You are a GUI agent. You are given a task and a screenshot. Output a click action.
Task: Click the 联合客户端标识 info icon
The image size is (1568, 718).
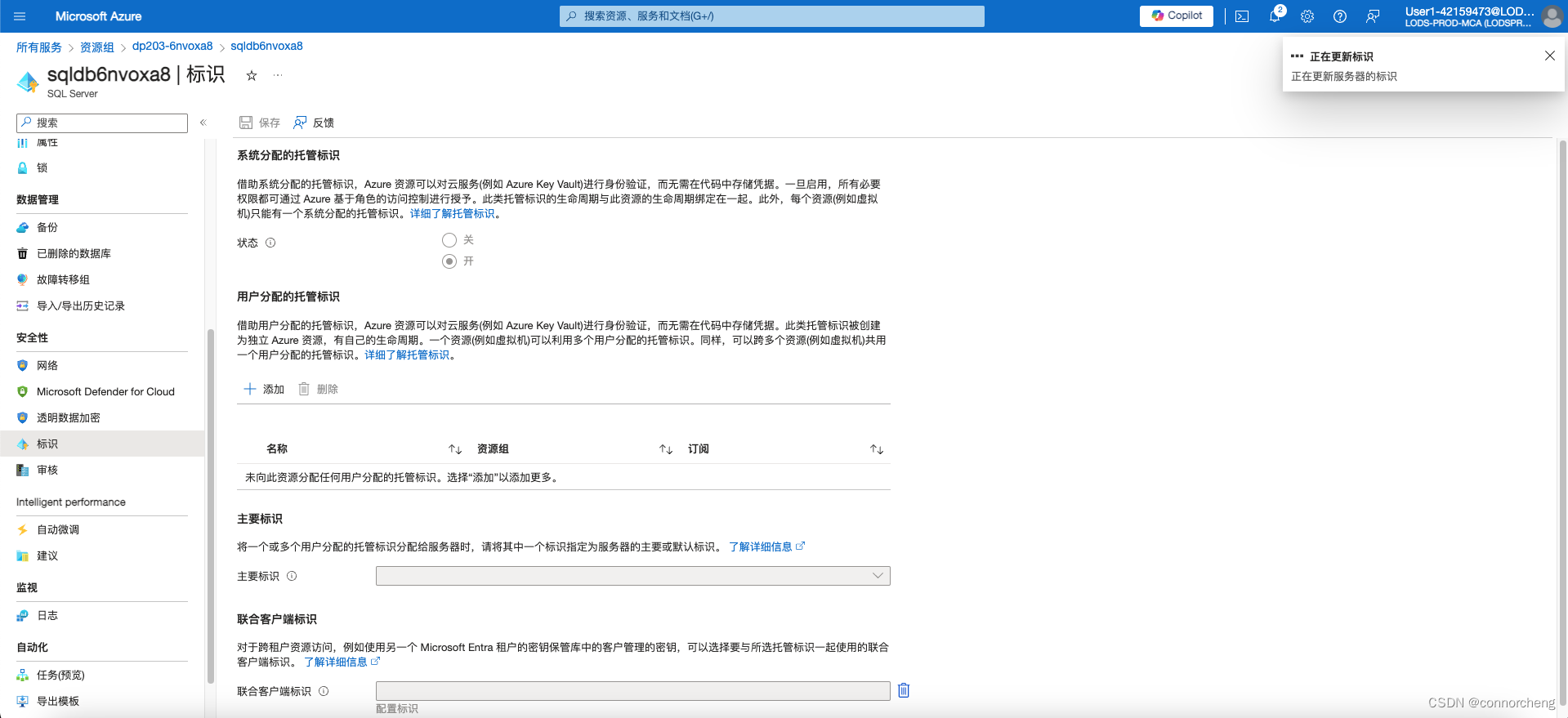(x=324, y=691)
